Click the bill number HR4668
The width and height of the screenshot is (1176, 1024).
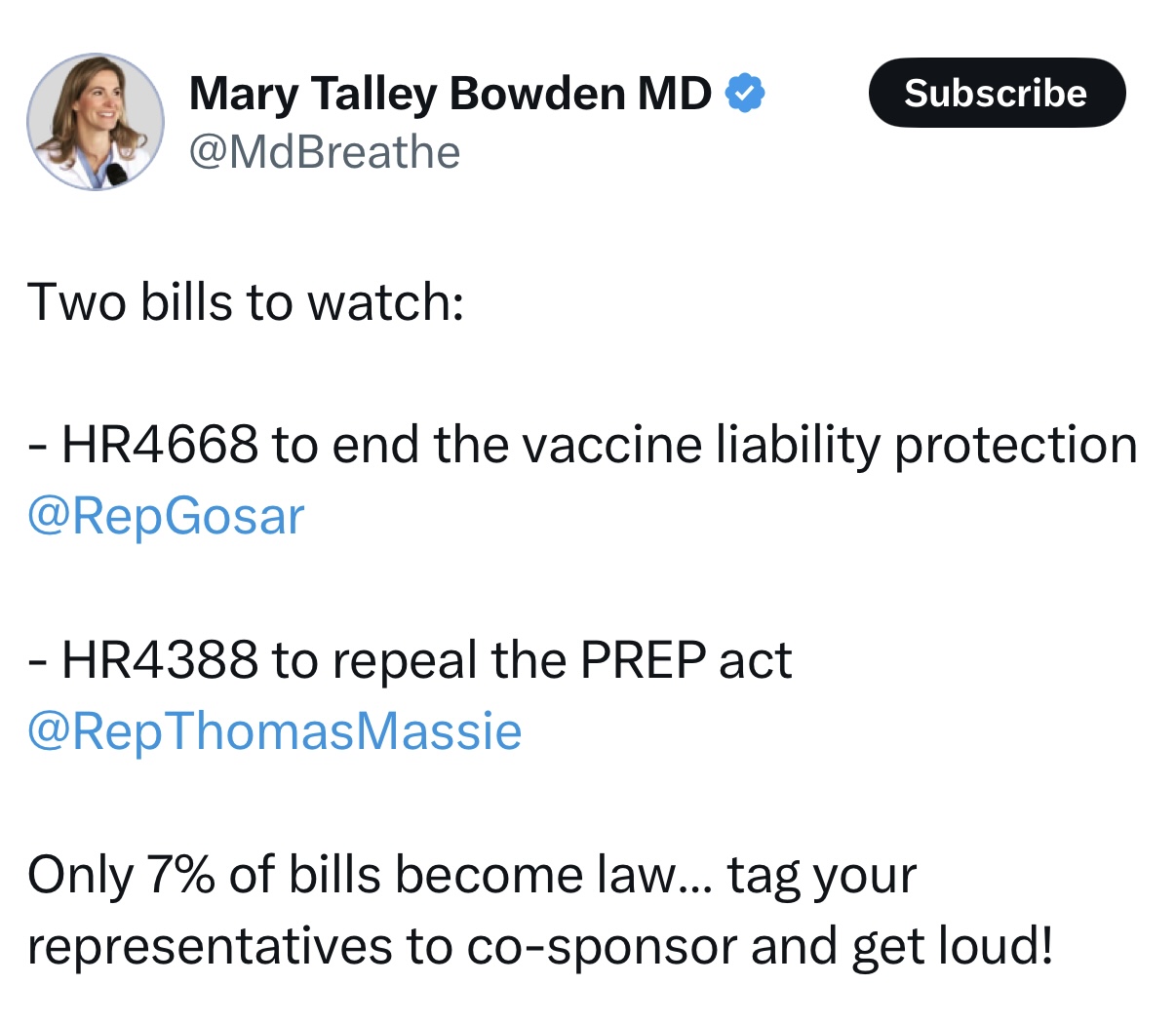click(160, 445)
